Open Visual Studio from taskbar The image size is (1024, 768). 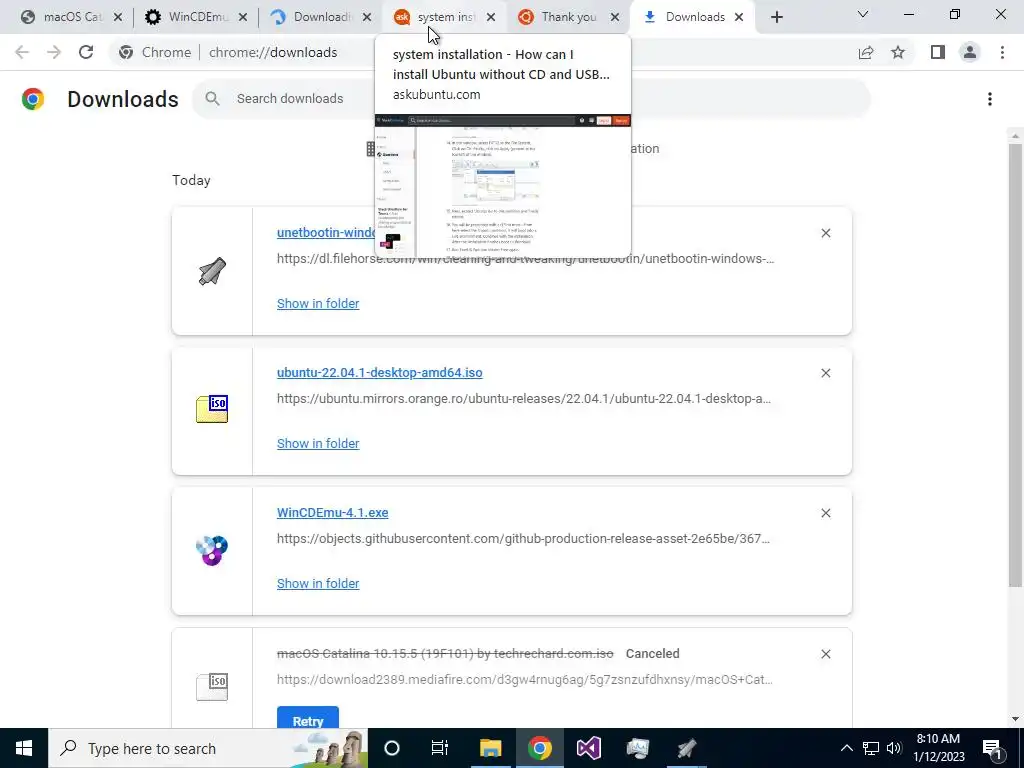588,748
